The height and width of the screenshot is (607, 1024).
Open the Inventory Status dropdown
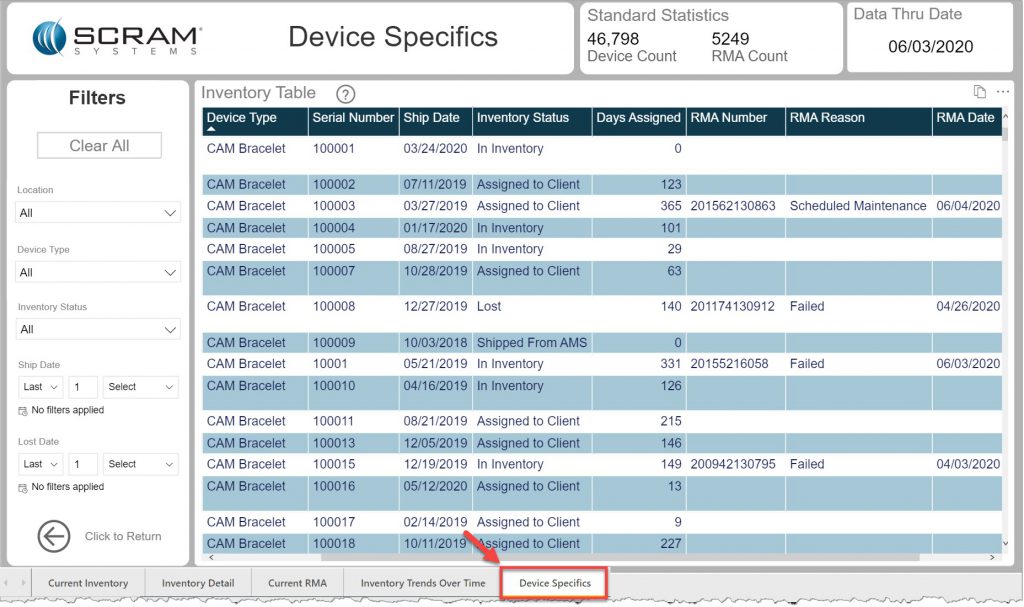click(97, 329)
